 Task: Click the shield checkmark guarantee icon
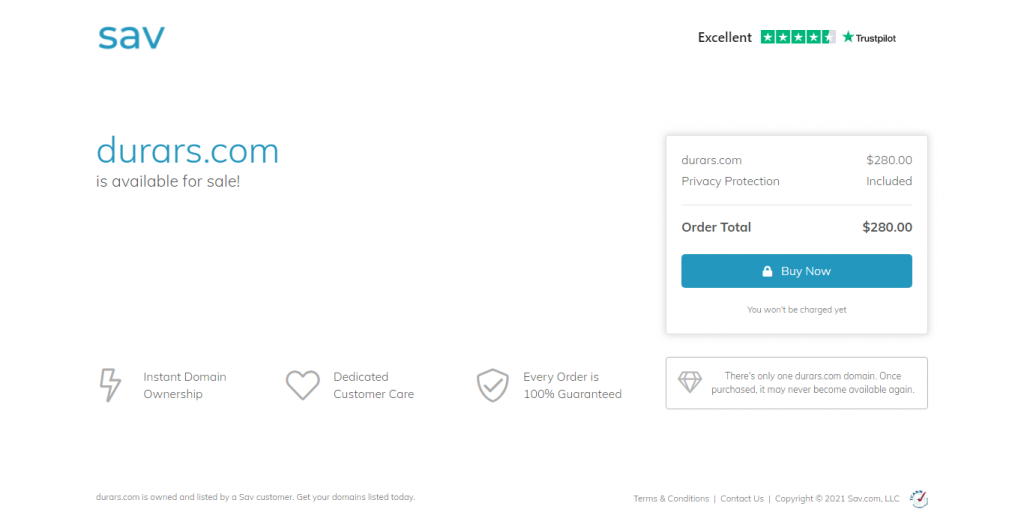point(492,385)
